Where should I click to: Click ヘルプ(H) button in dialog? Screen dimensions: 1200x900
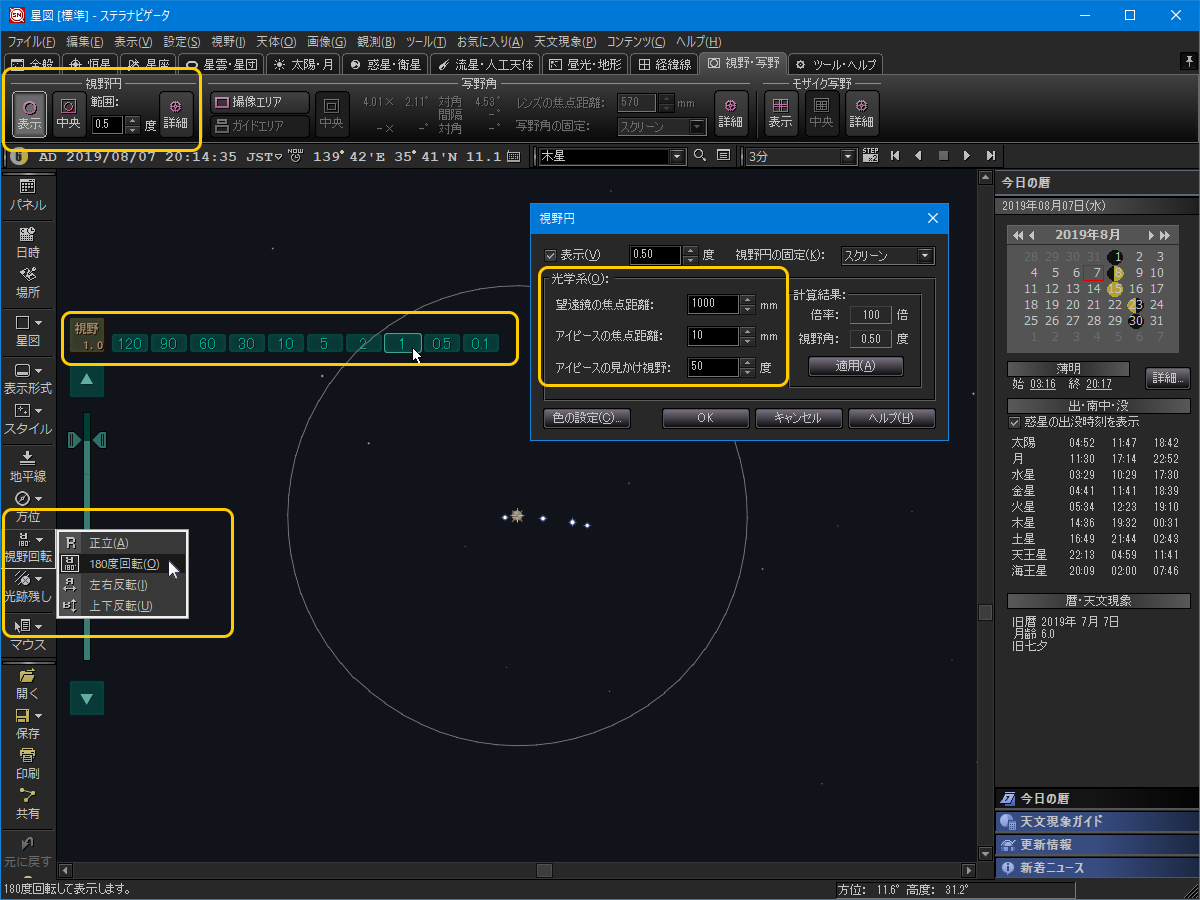coord(892,418)
